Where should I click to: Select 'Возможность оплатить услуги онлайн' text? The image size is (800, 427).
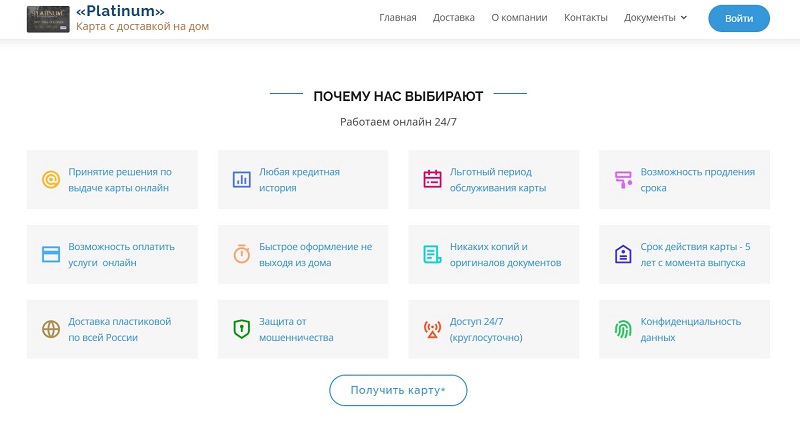[121, 254]
